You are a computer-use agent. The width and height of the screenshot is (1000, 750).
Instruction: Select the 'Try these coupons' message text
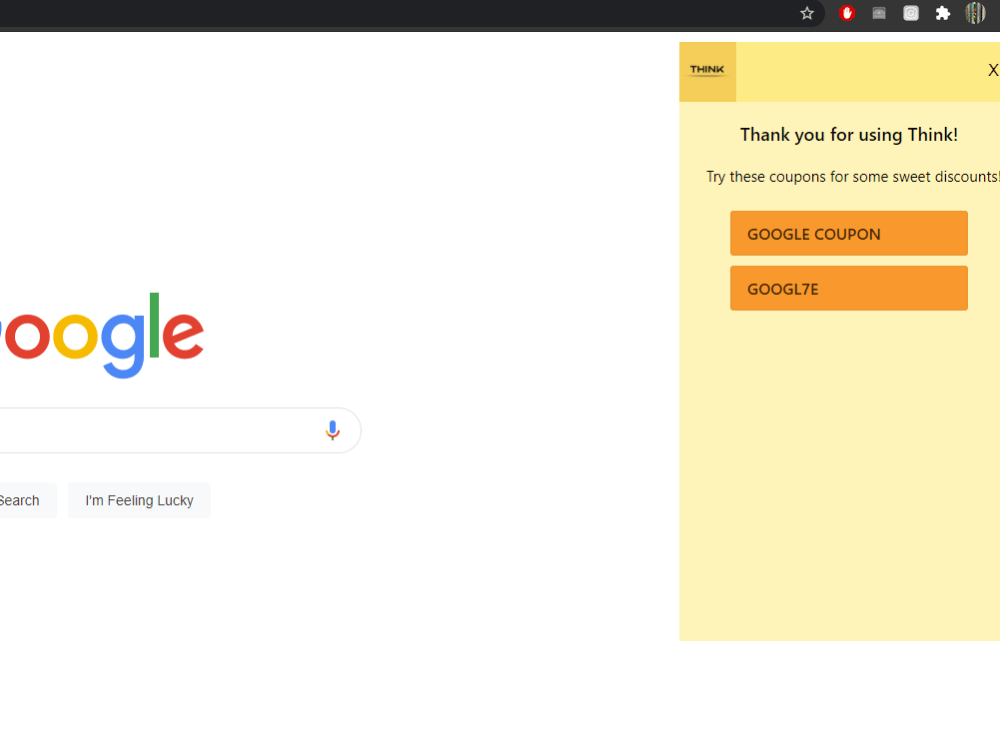coord(853,177)
